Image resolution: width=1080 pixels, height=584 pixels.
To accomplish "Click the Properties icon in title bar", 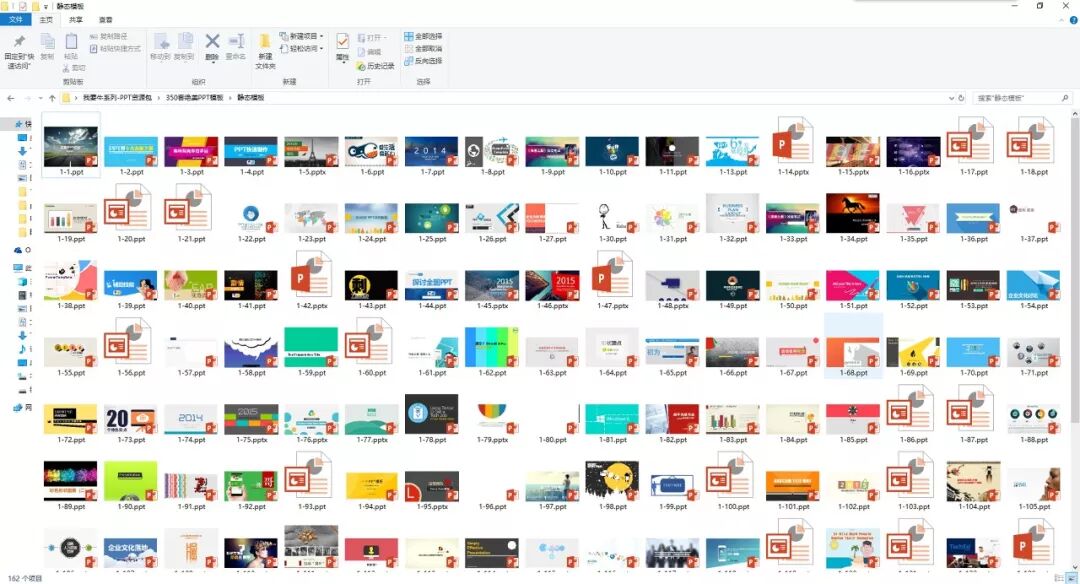I will click(x=23, y=6).
